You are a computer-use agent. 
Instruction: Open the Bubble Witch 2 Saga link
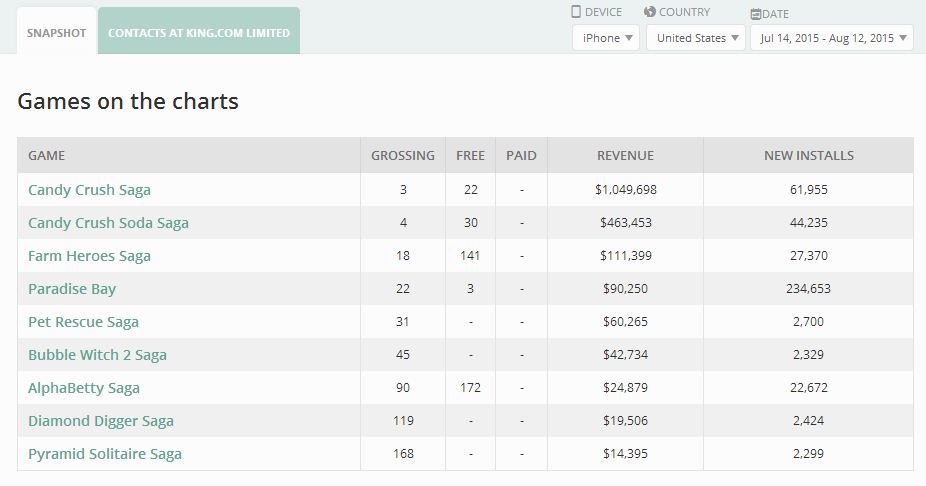(97, 355)
